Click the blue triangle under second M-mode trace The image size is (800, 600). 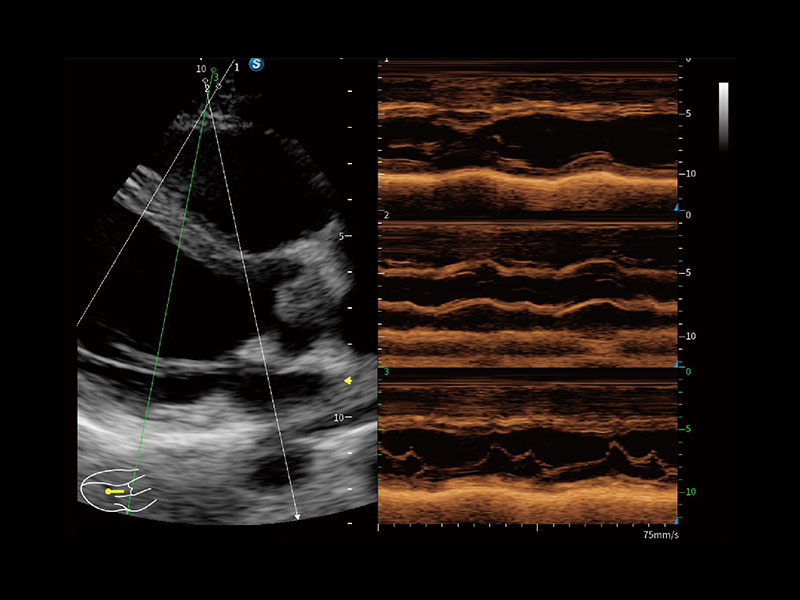click(678, 364)
